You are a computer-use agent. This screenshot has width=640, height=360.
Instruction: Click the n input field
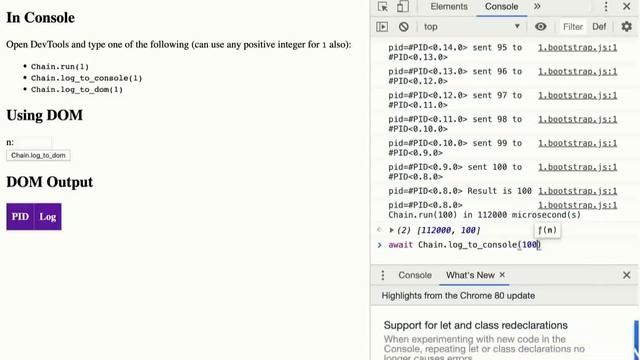pos(34,142)
